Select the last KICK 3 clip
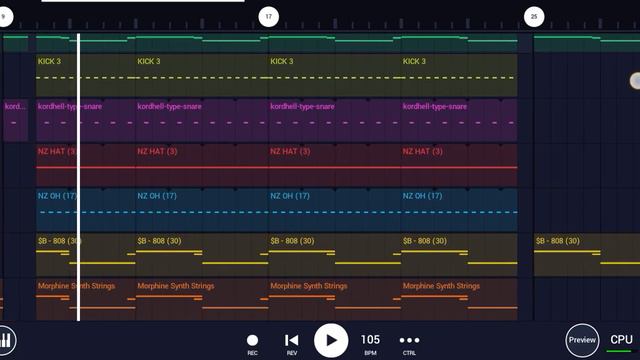 (x=459, y=75)
